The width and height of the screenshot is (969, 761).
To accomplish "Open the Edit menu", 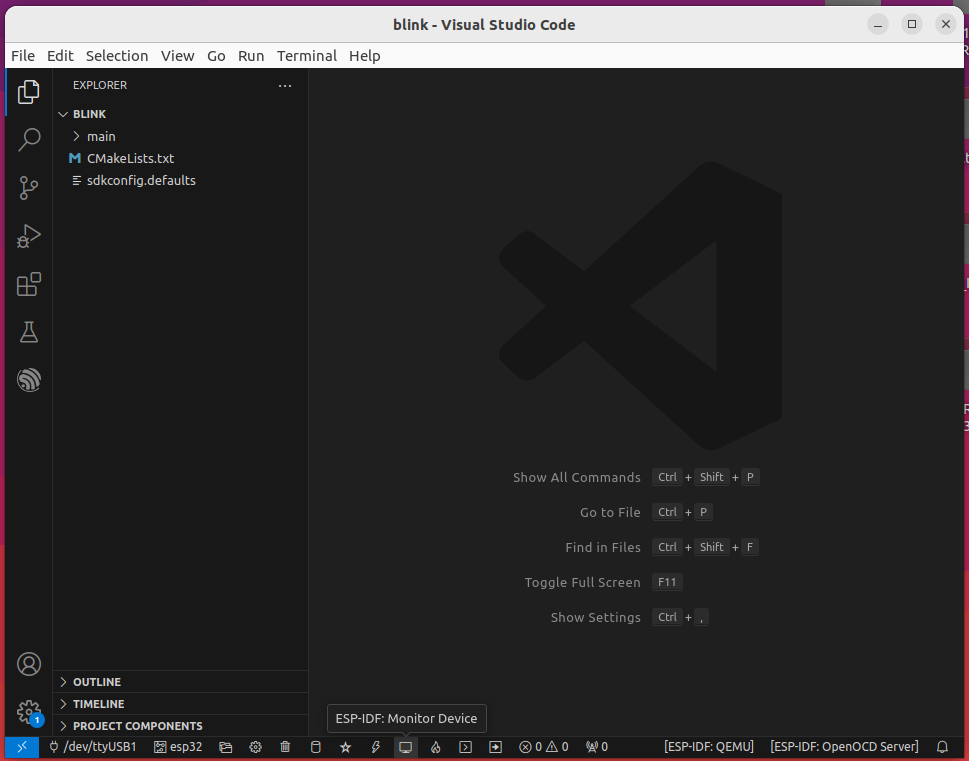I will (60, 56).
